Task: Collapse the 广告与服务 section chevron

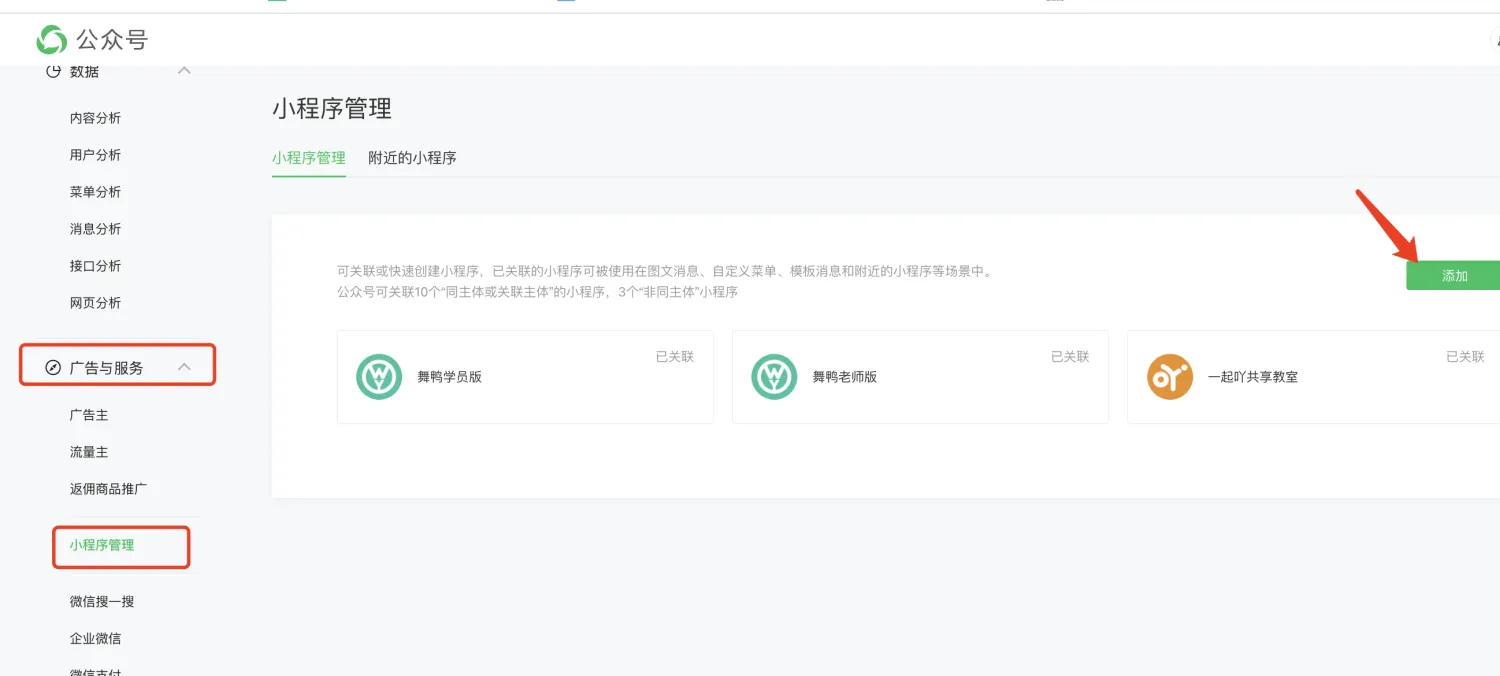Action: point(184,367)
